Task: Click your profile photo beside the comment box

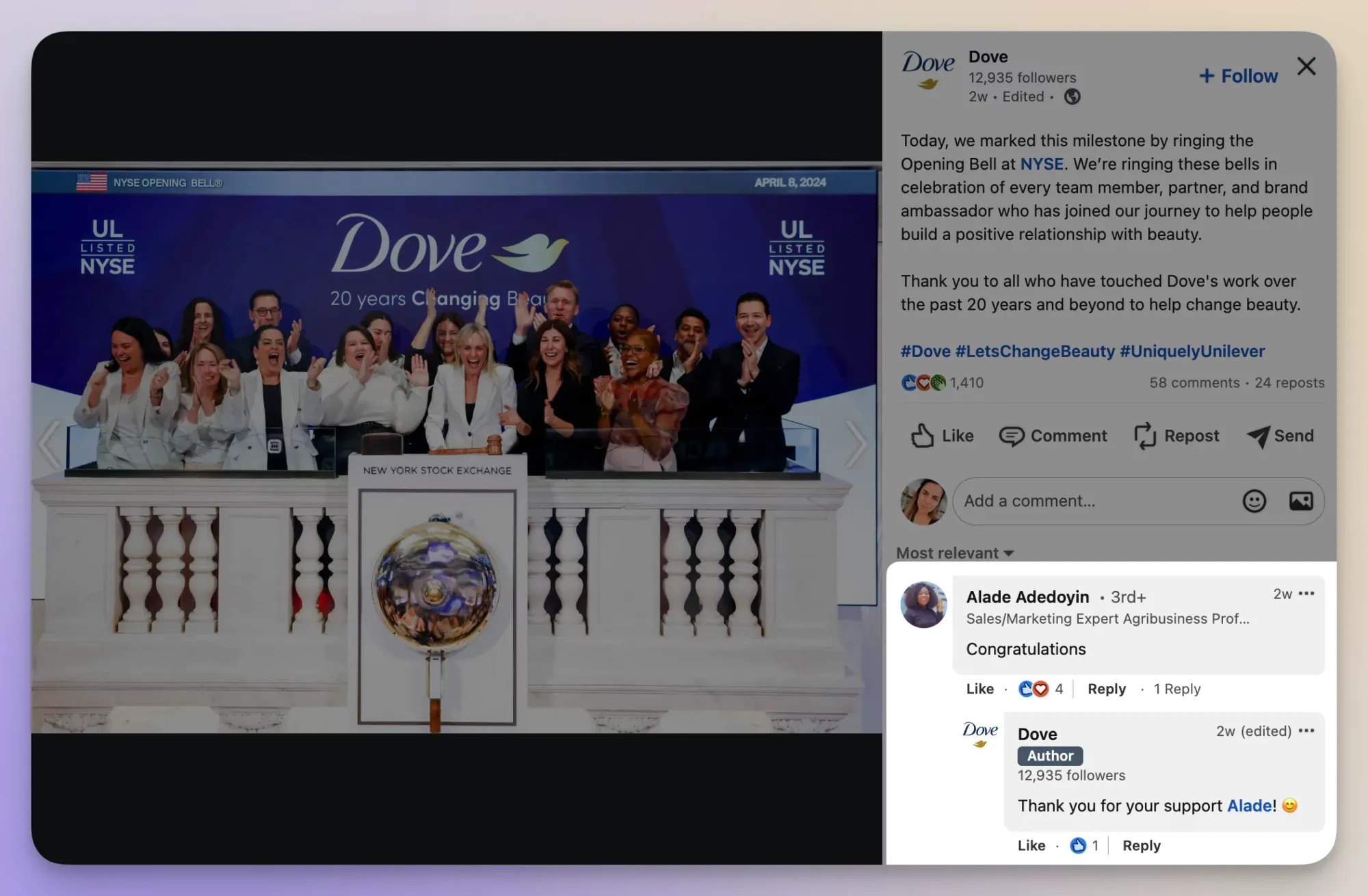Action: [x=923, y=501]
